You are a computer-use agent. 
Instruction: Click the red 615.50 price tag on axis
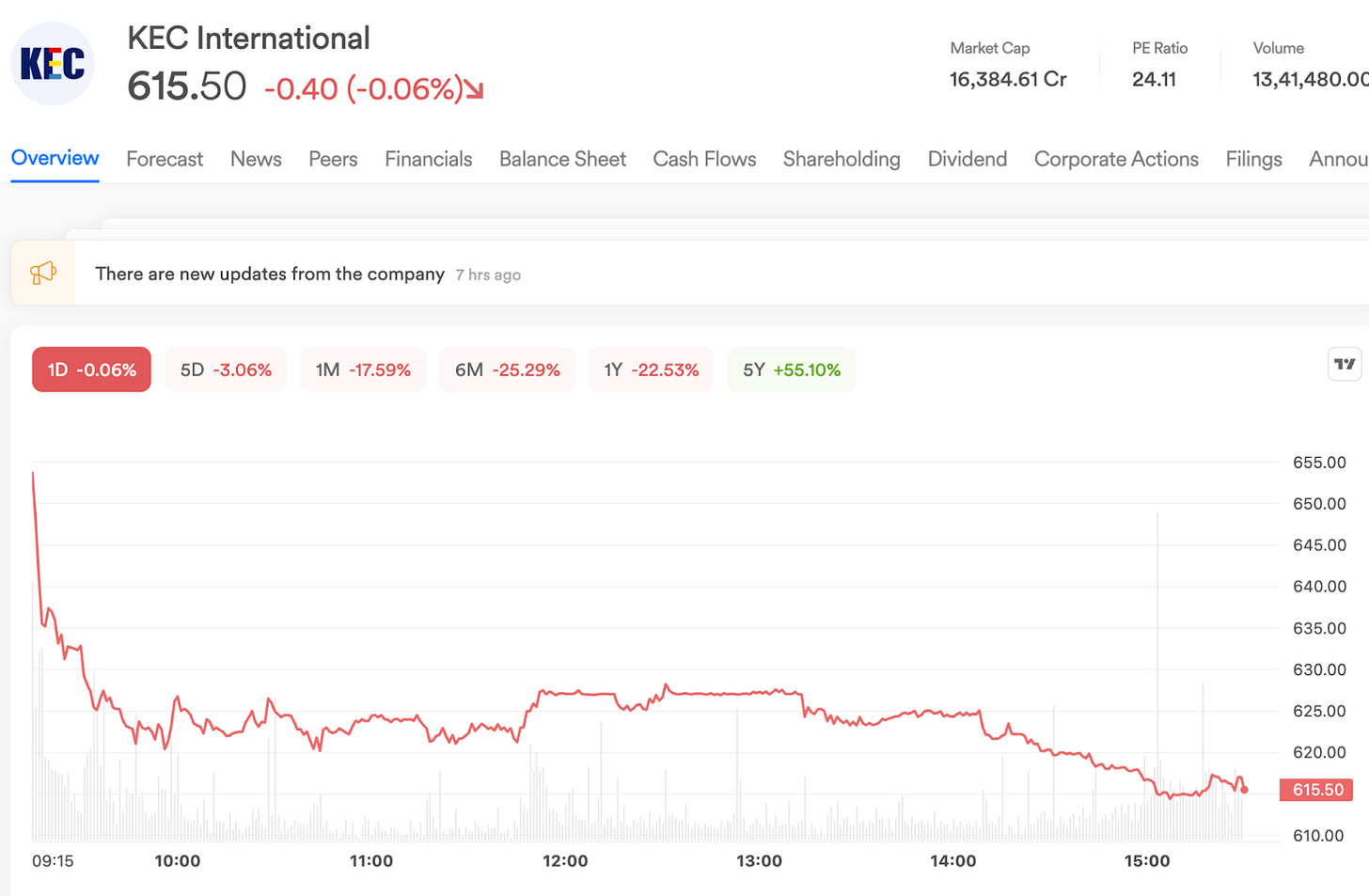[1316, 790]
